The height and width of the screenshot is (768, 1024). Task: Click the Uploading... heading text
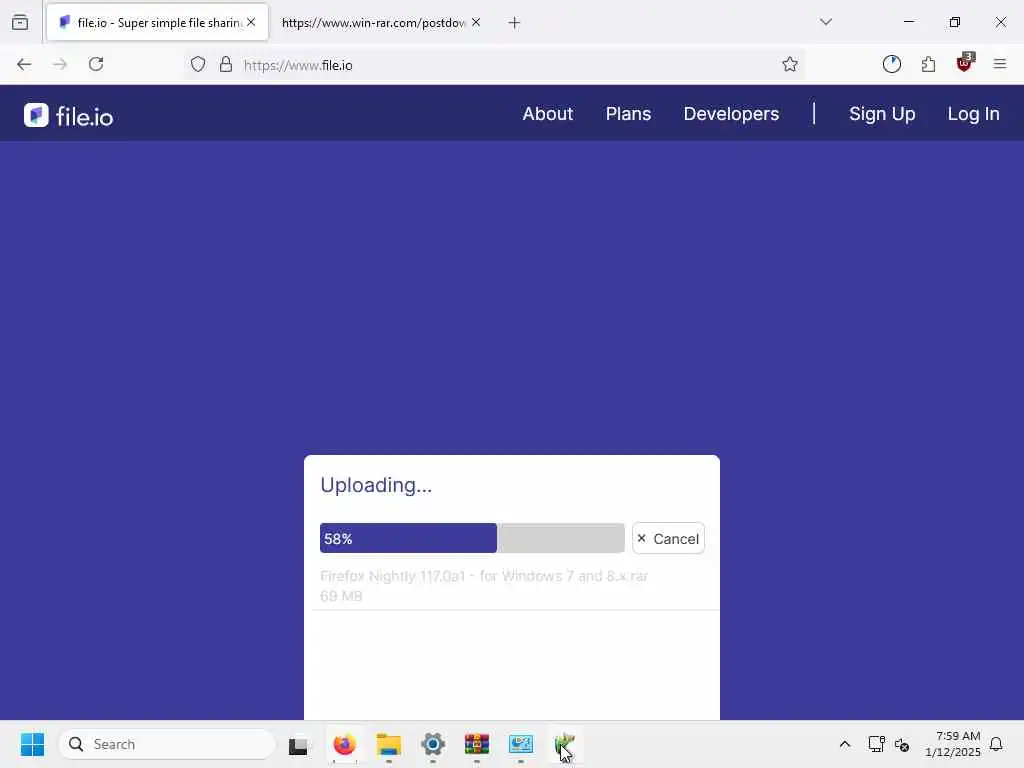(376, 485)
